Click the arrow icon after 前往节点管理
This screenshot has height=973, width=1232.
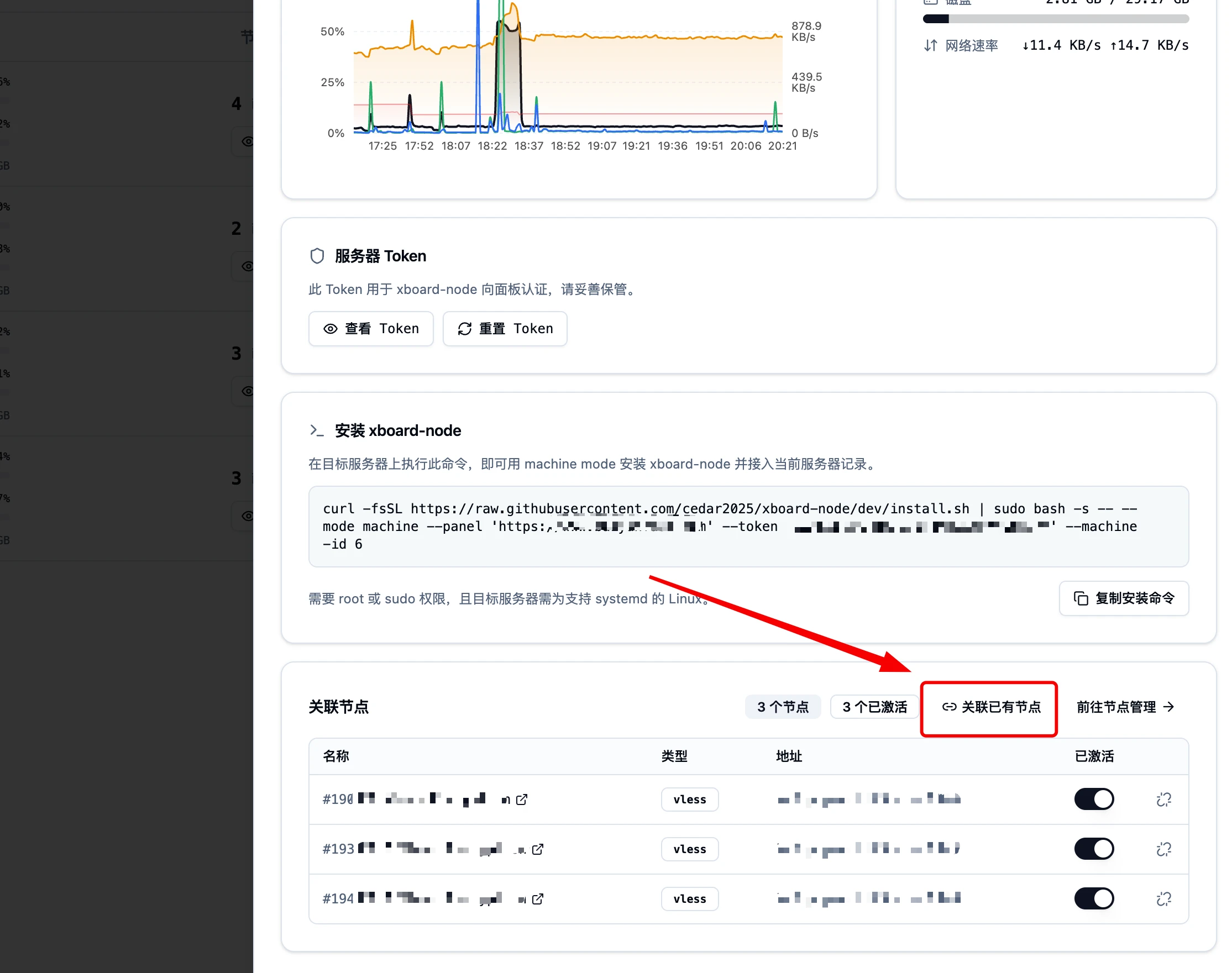[x=1168, y=707]
